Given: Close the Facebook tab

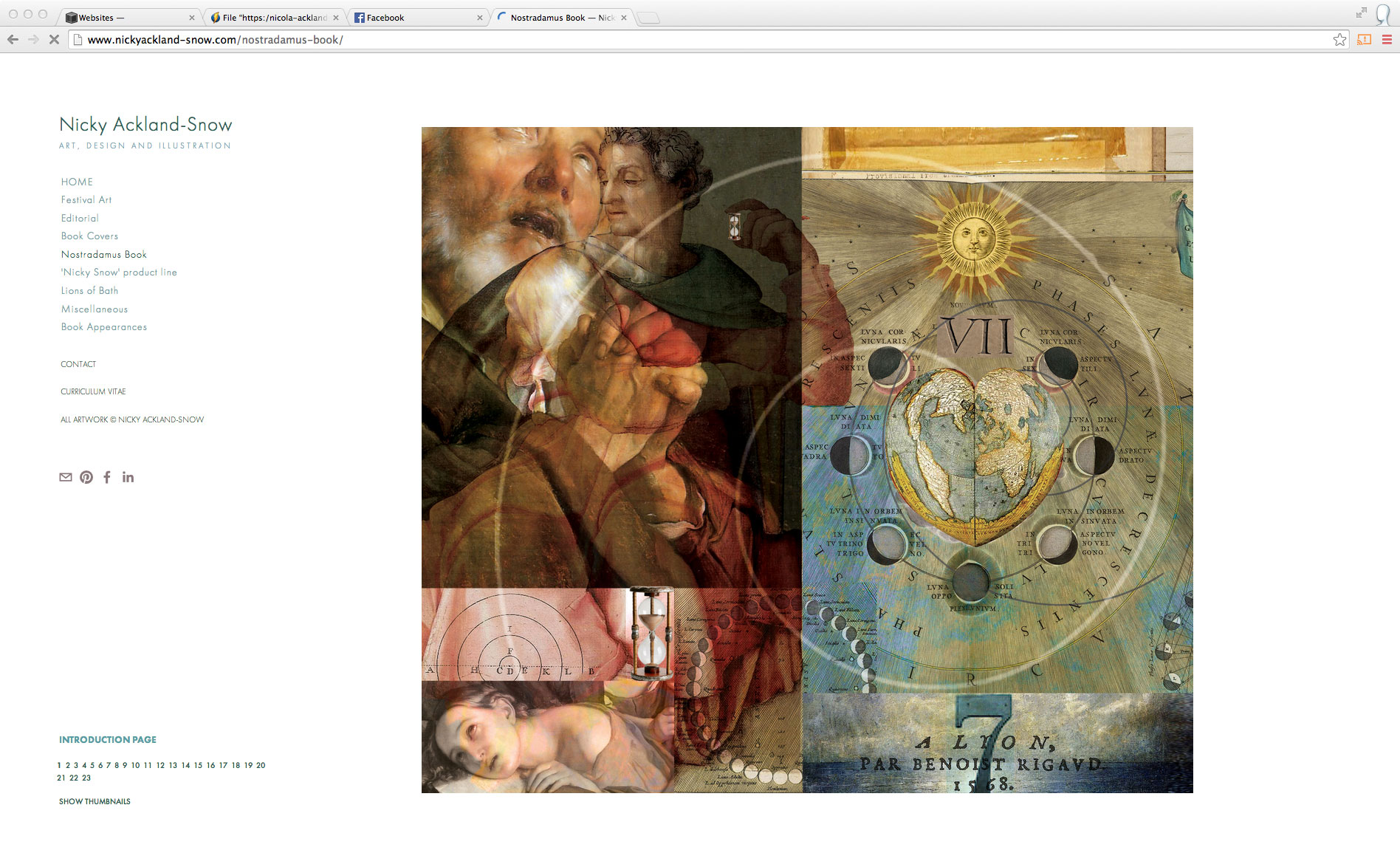Looking at the screenshot, I should tap(479, 18).
